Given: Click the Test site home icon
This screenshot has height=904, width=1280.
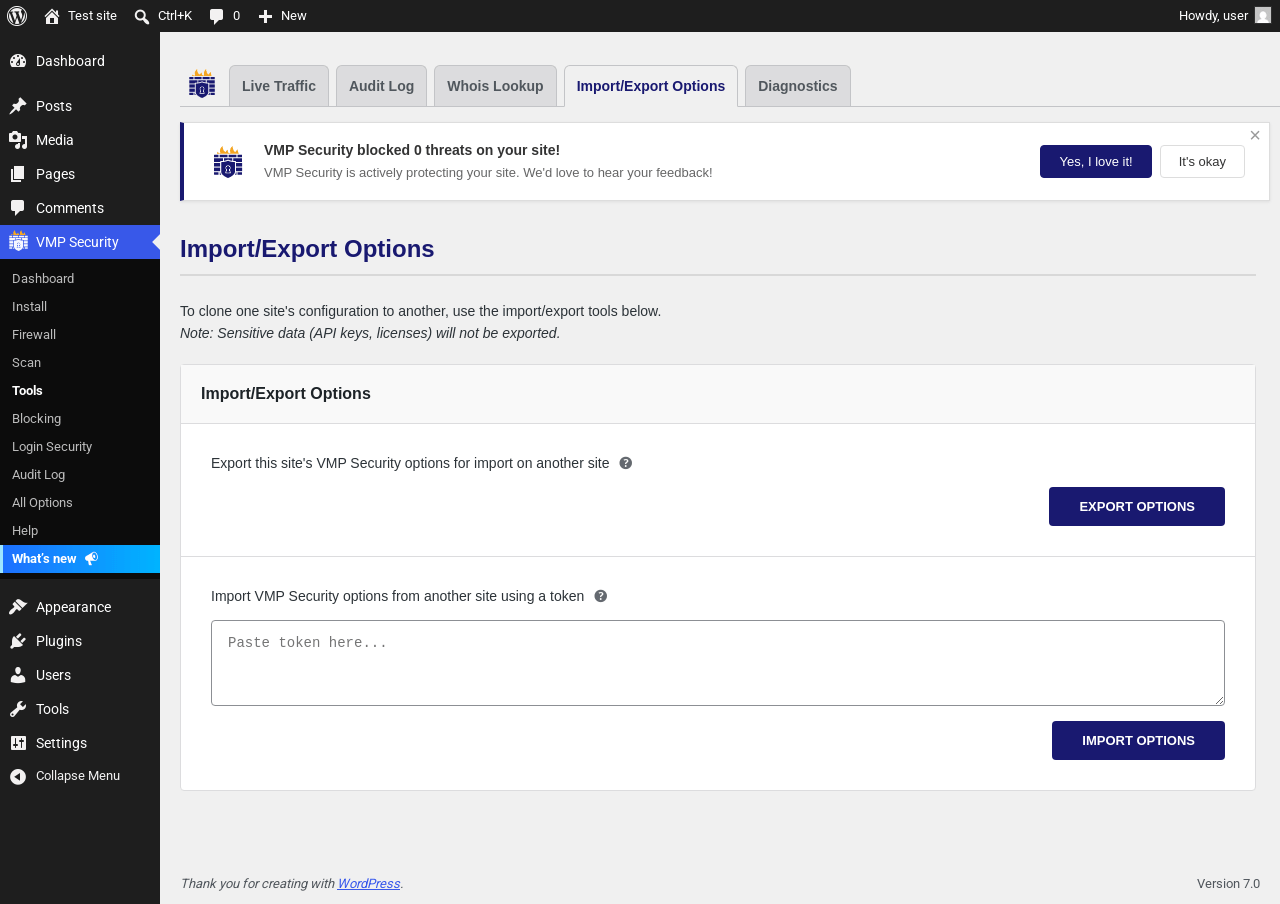Looking at the screenshot, I should click(x=52, y=16).
